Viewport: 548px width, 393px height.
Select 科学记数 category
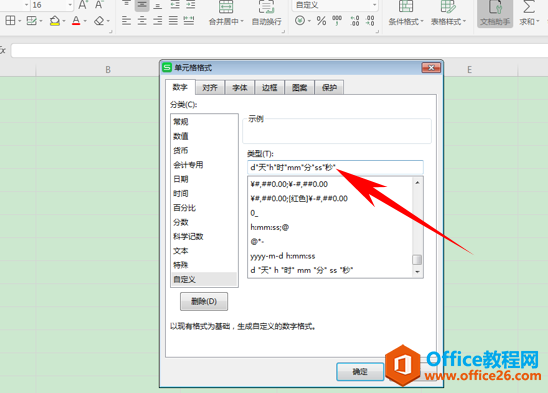pyautogui.click(x=204, y=236)
